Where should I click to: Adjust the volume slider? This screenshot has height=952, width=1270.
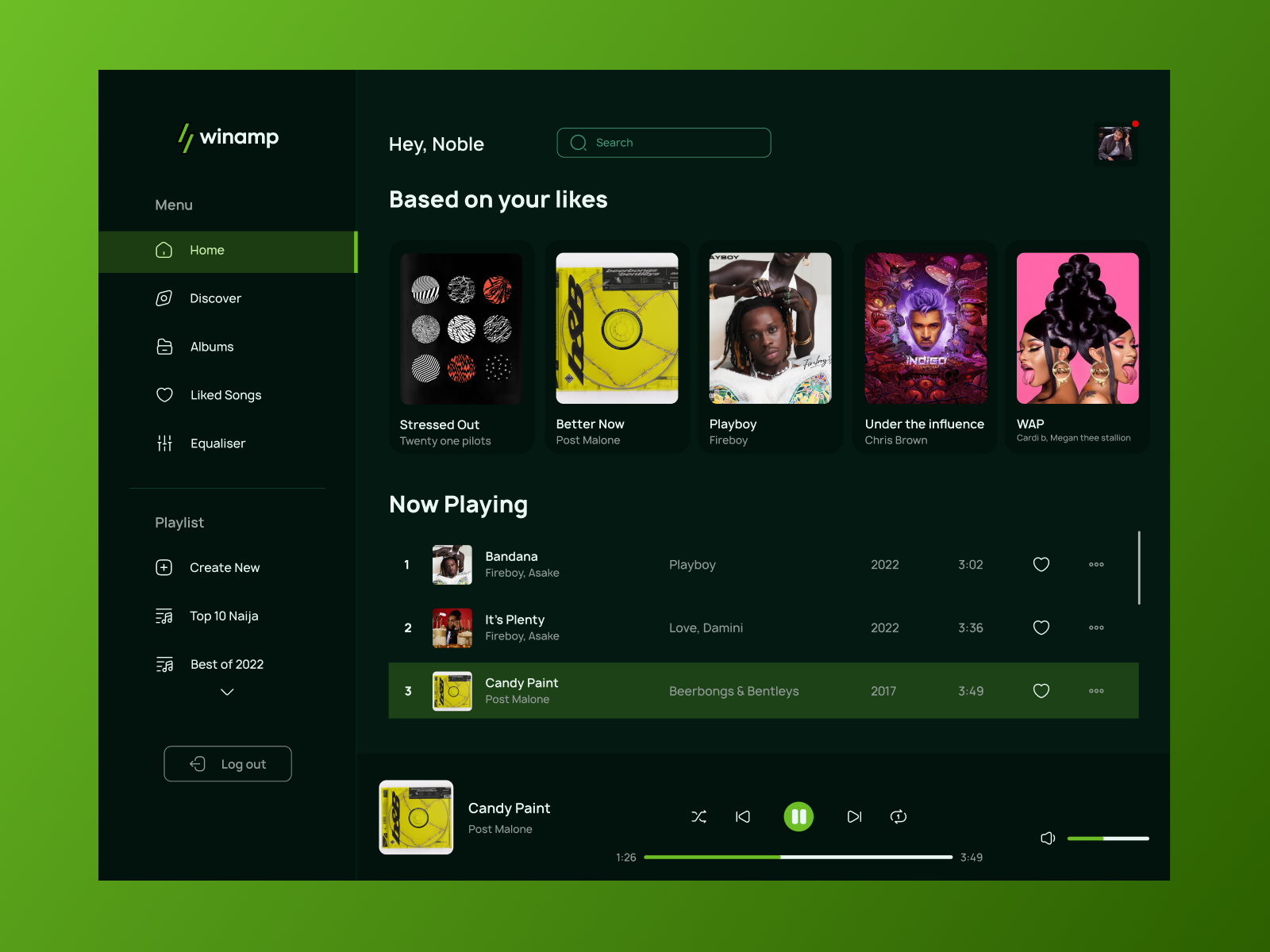[x=1108, y=838]
